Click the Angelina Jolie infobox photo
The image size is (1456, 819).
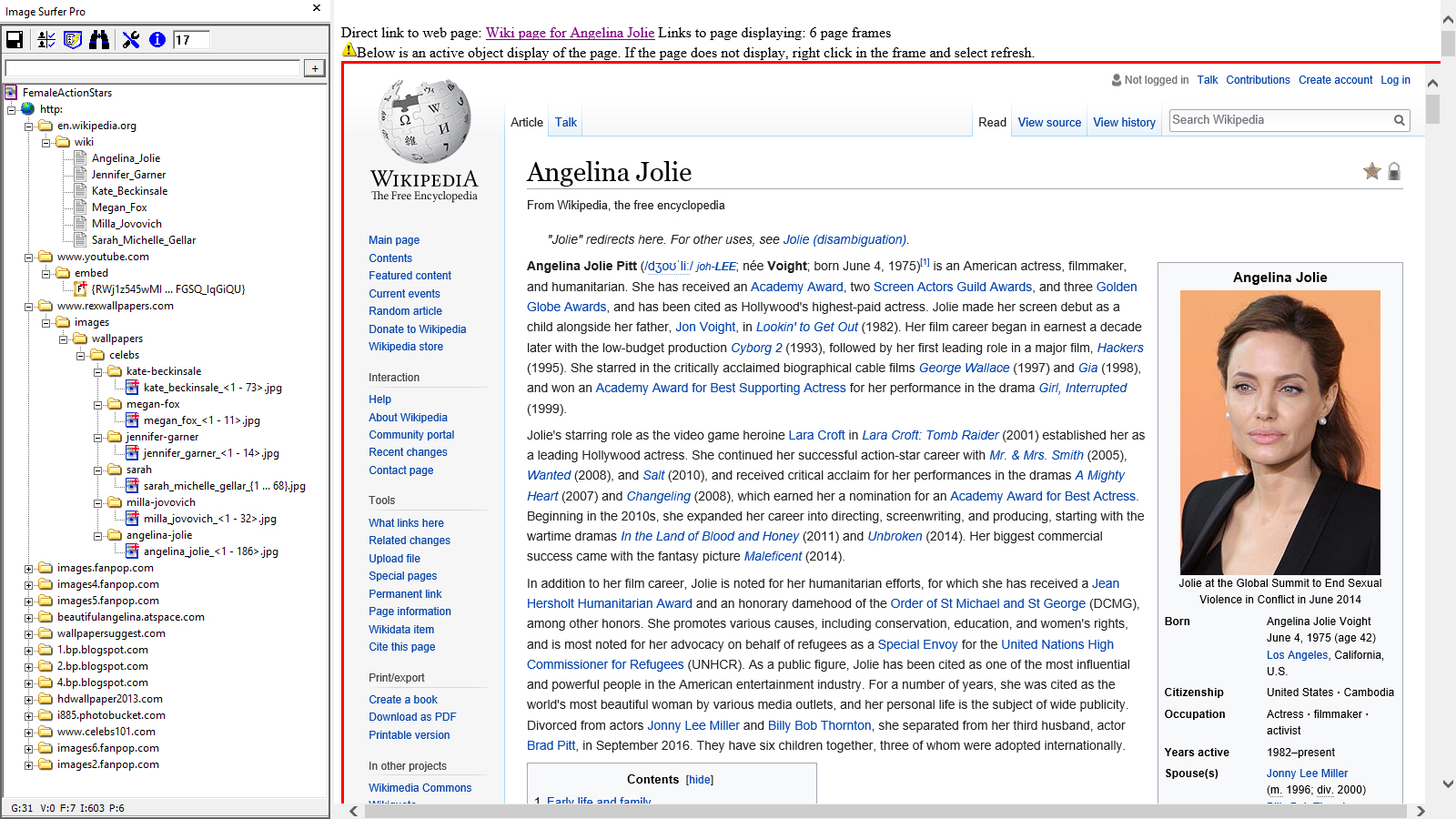click(x=1279, y=432)
